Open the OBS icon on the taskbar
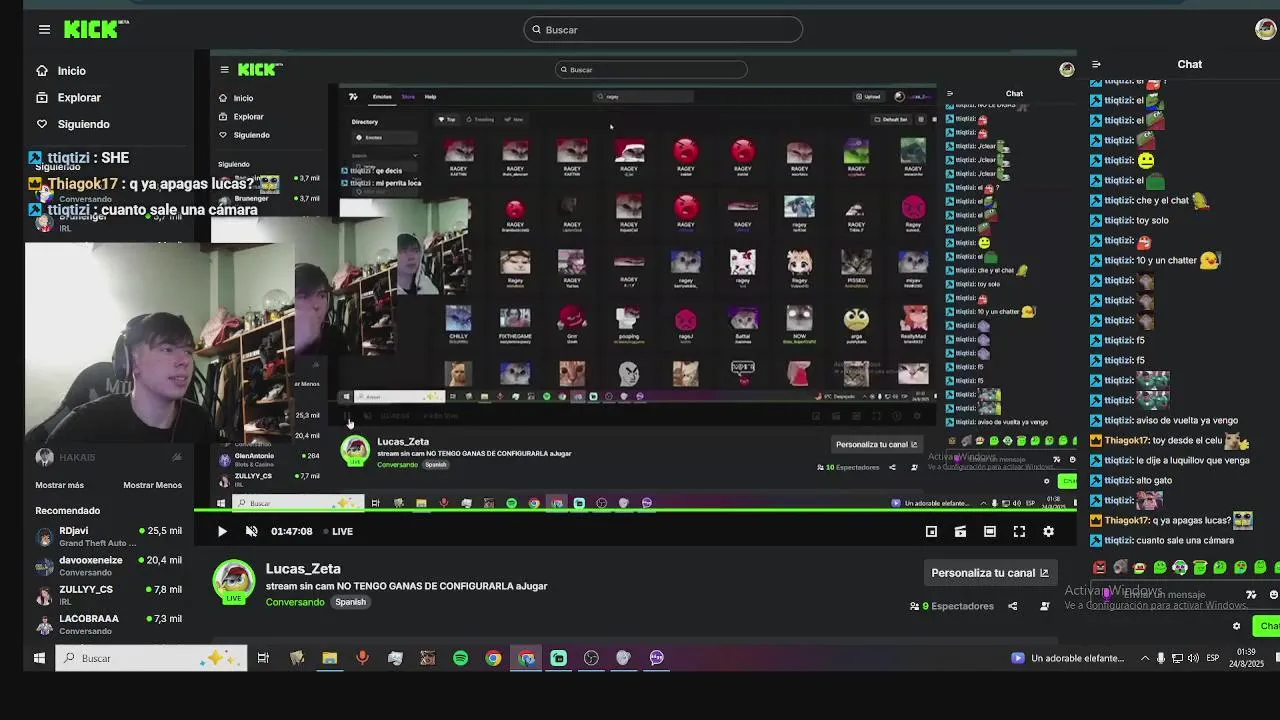This screenshot has height=720, width=1280. pyautogui.click(x=591, y=658)
